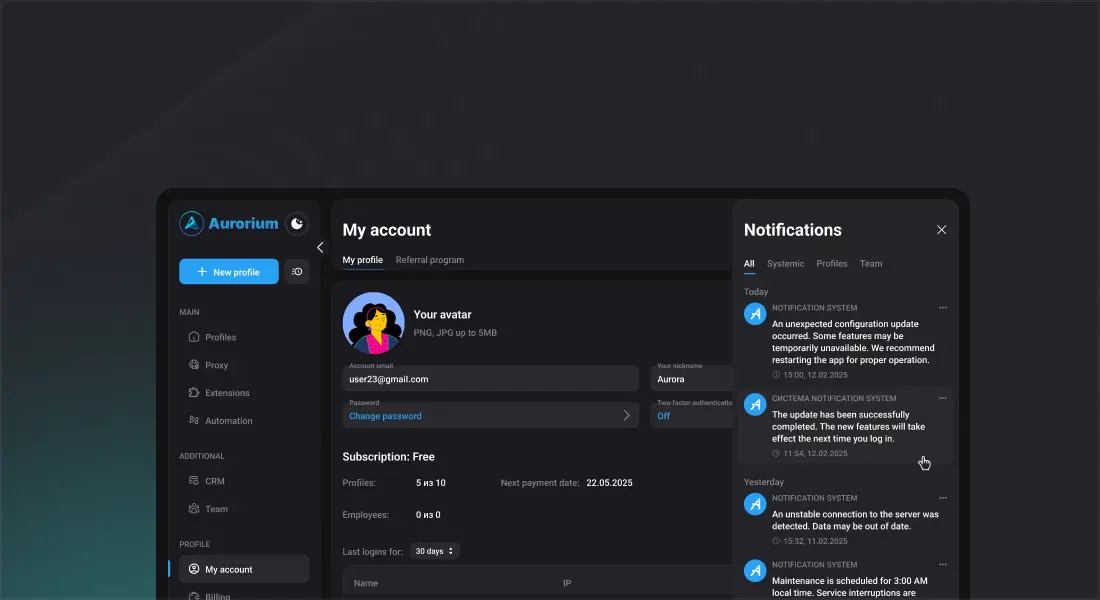This screenshot has height=600, width=1100.
Task: Select Automation in the sidebar
Action: point(228,421)
